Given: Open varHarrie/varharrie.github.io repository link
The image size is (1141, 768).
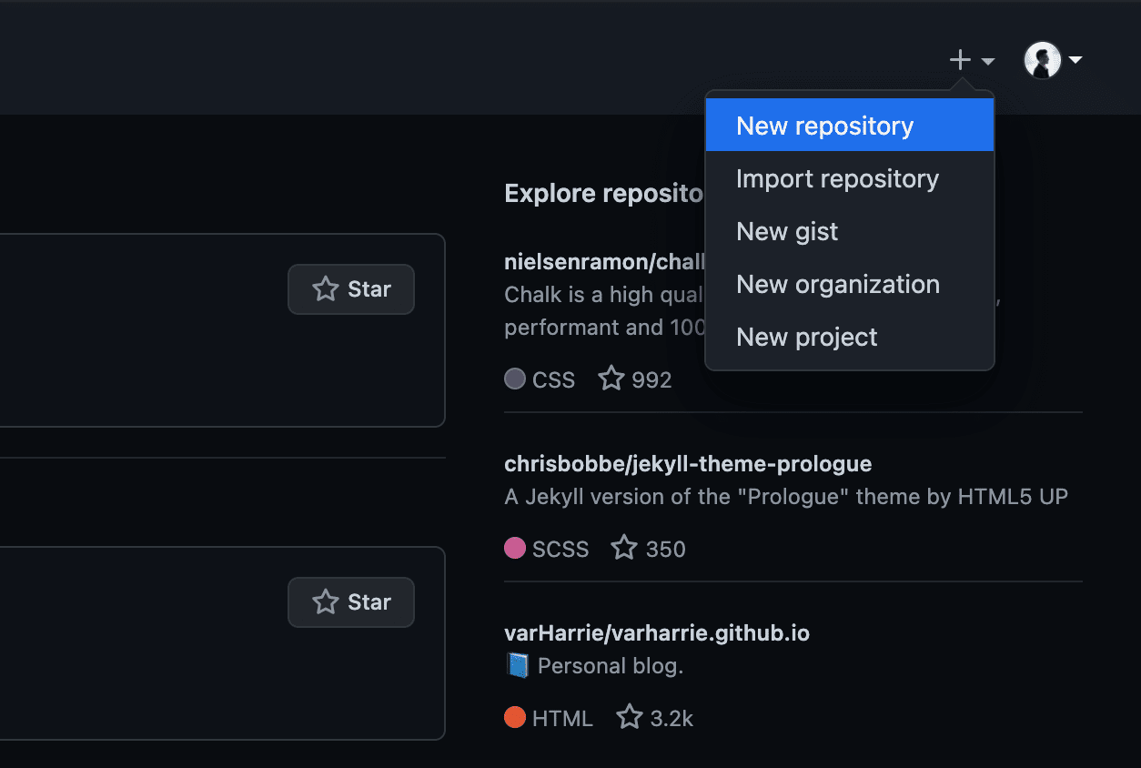Looking at the screenshot, I should pyautogui.click(x=657, y=633).
